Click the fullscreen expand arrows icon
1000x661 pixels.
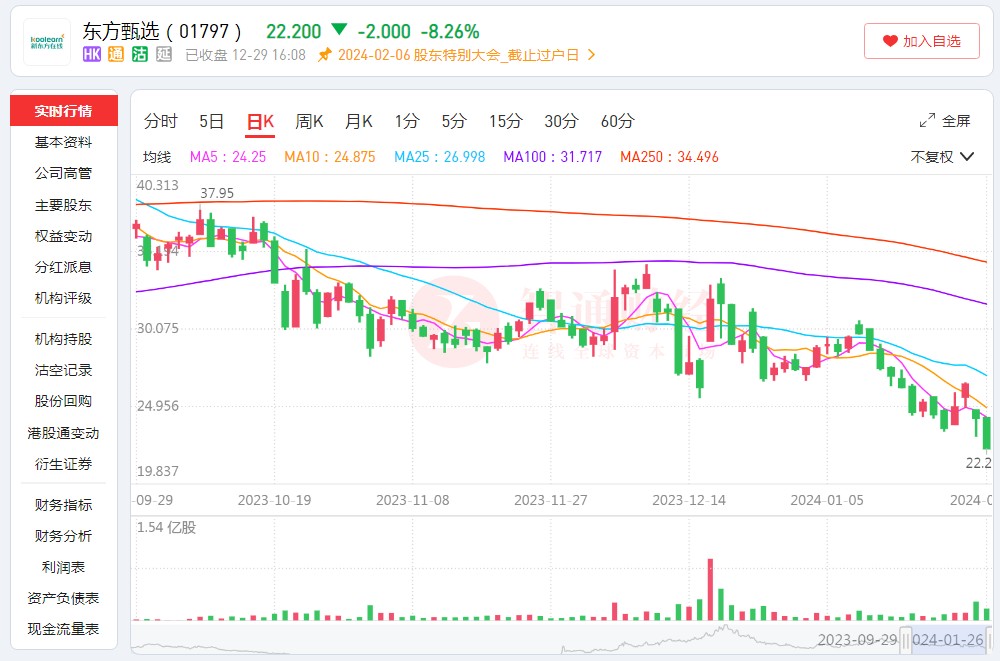pos(927,121)
